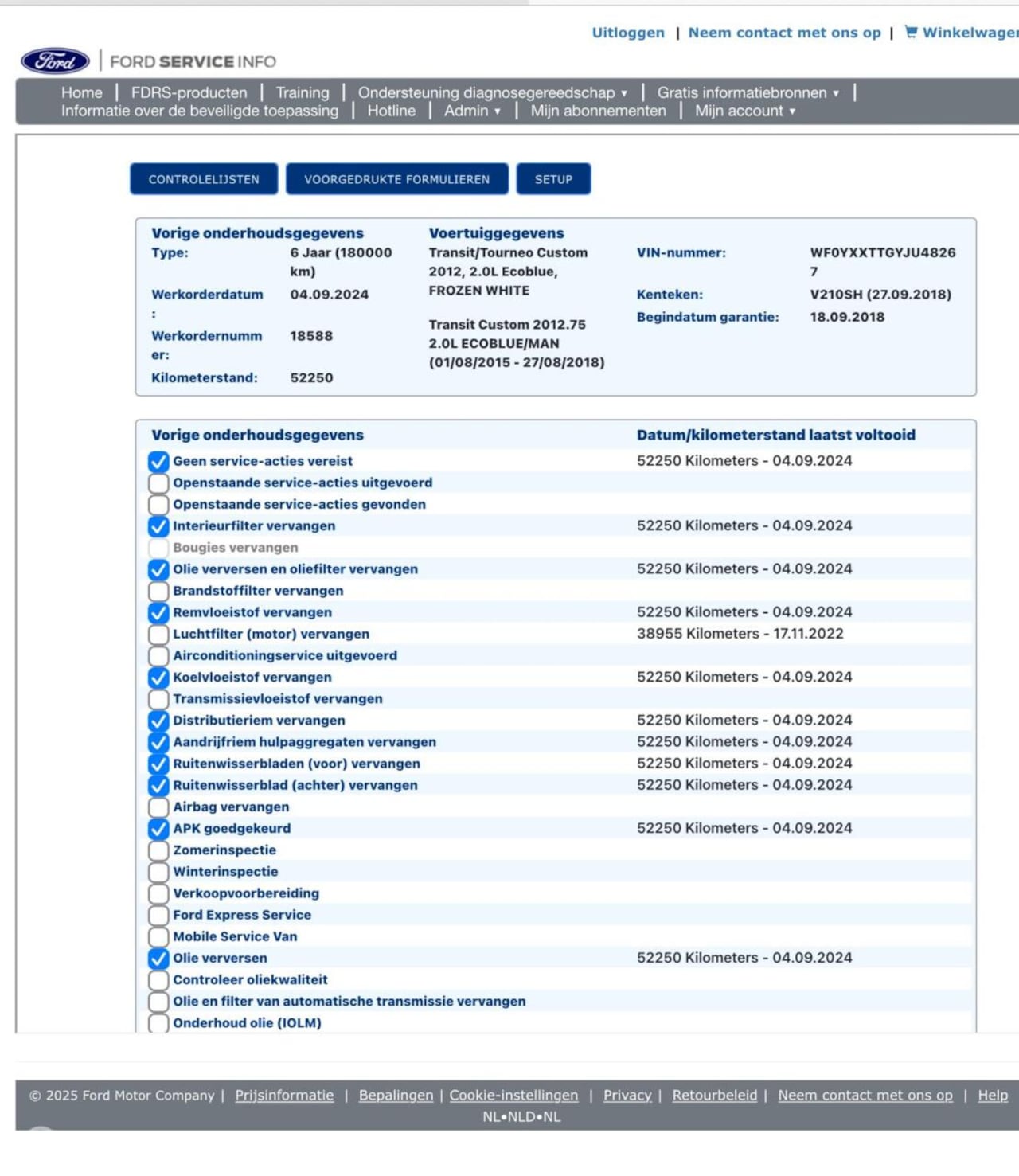
Task: Click the Uitloggen link
Action: point(627,33)
